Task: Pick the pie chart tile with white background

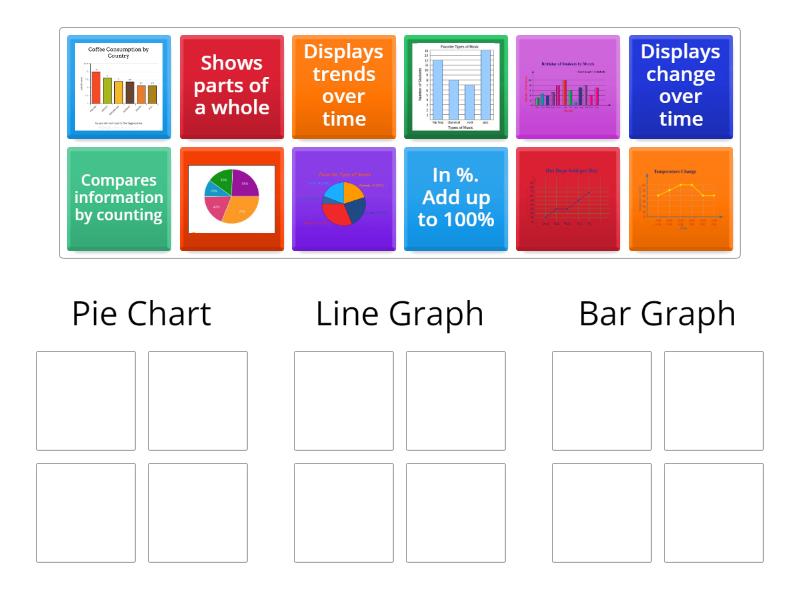Action: click(232, 199)
